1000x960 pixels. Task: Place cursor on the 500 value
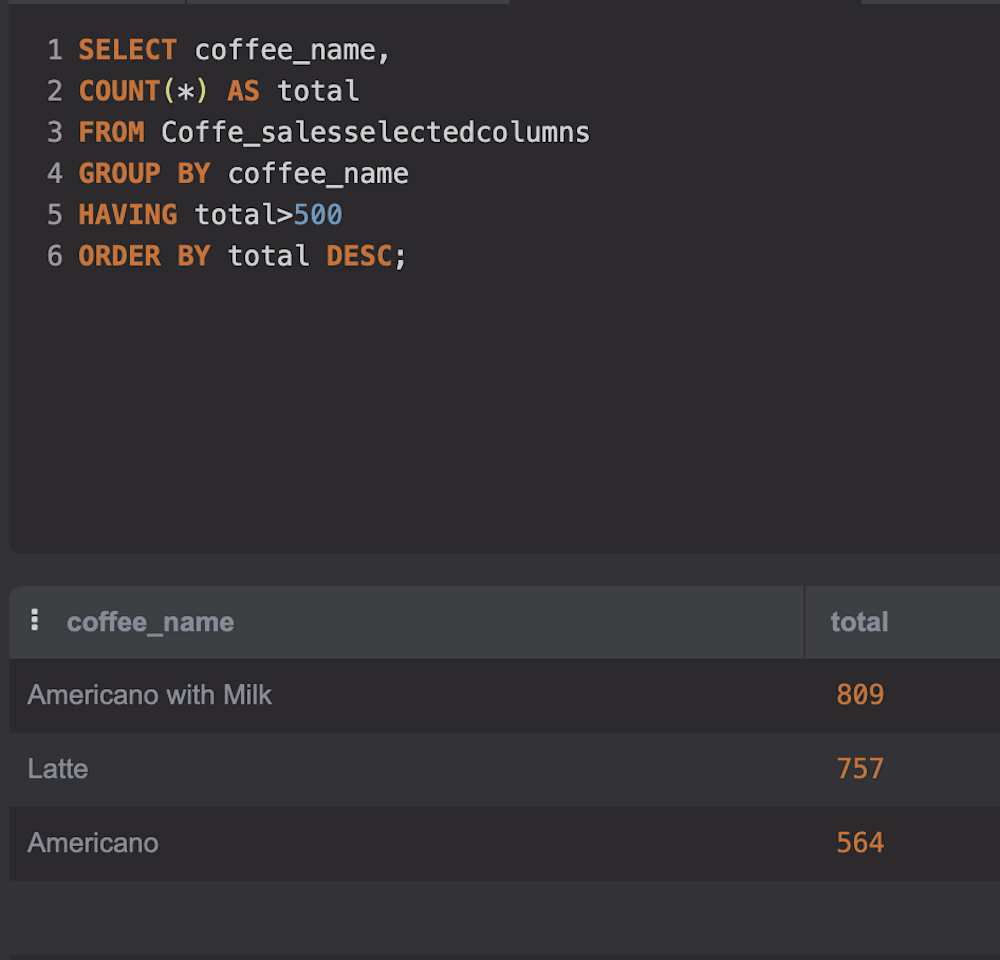tap(318, 215)
